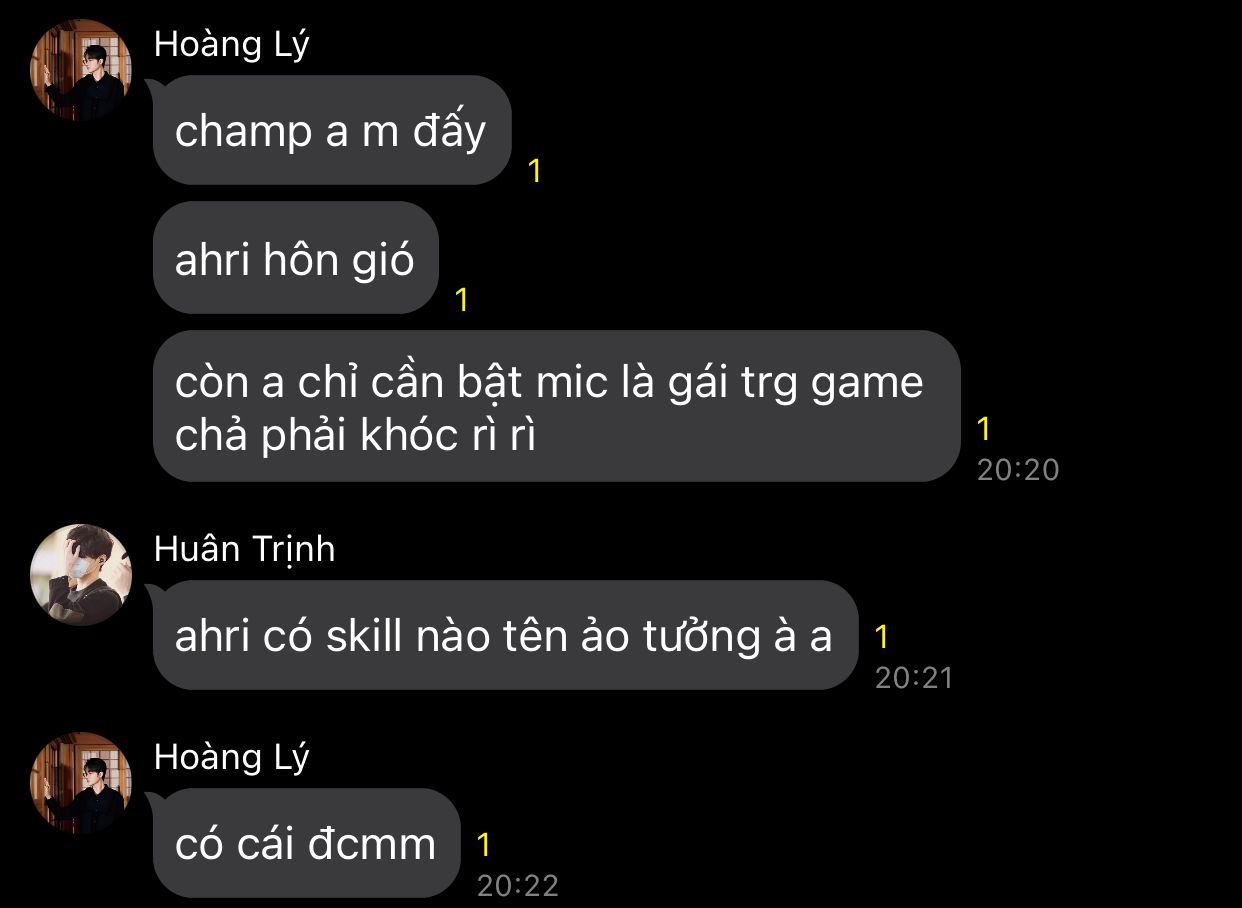Click sender name Hoàng Lý at top

pos(232,45)
